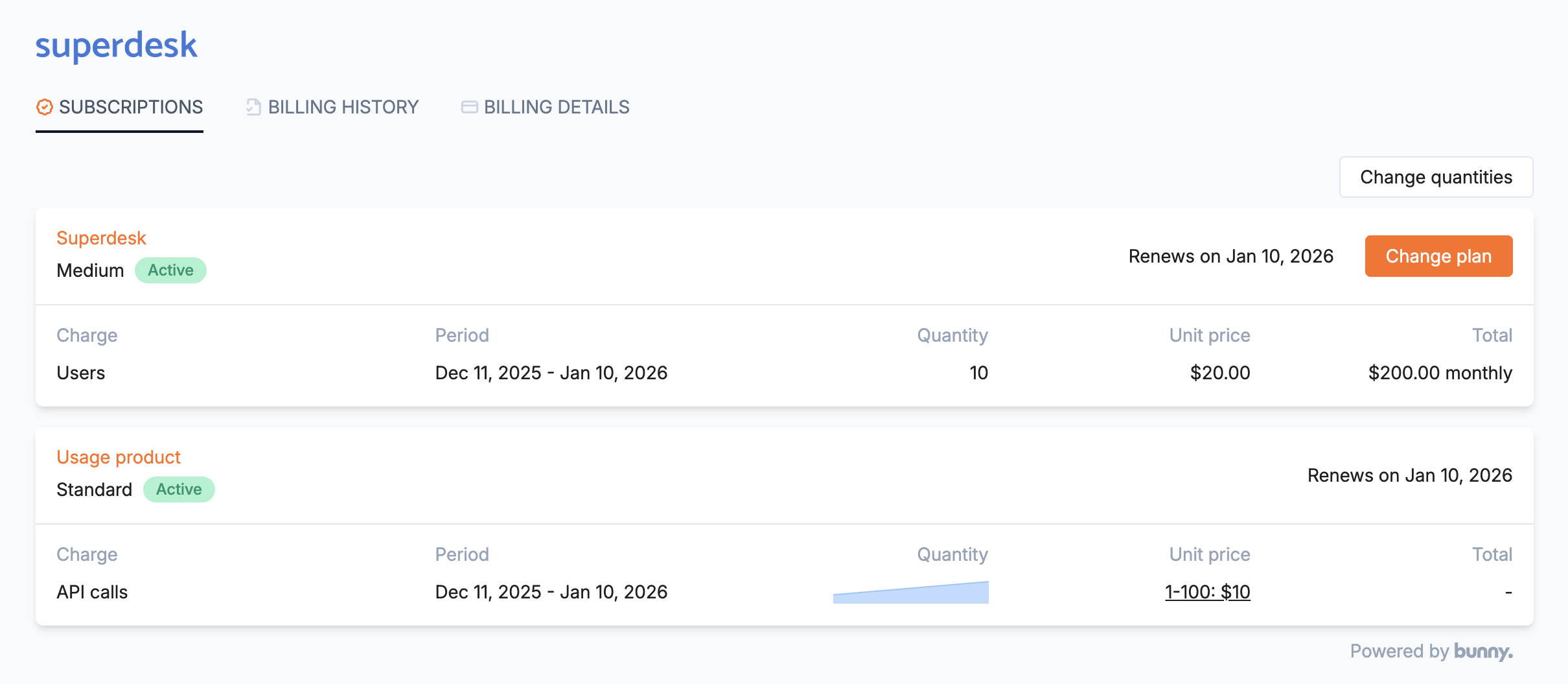Click the 1-100: $10 tiered price link
Viewport: 1568px width, 684px height.
[1208, 592]
